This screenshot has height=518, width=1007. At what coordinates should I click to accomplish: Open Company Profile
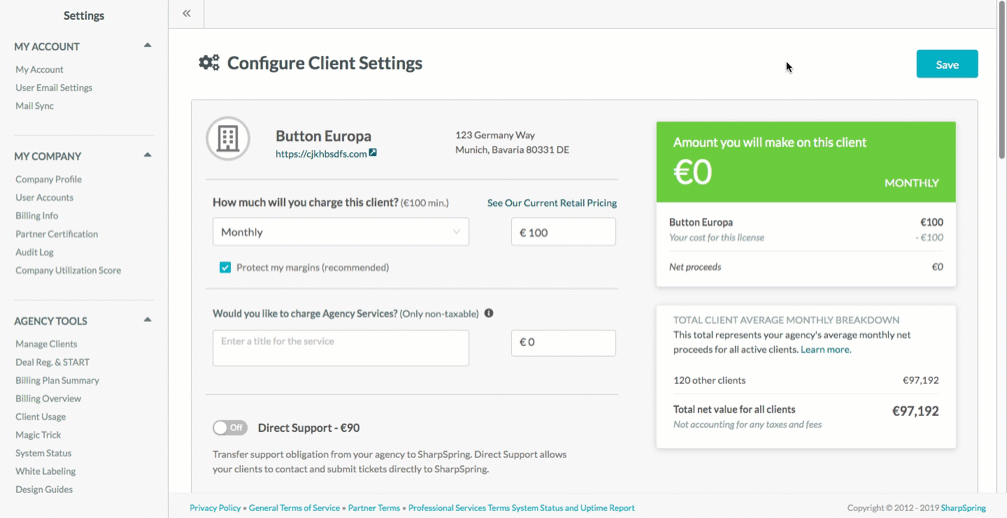49,179
